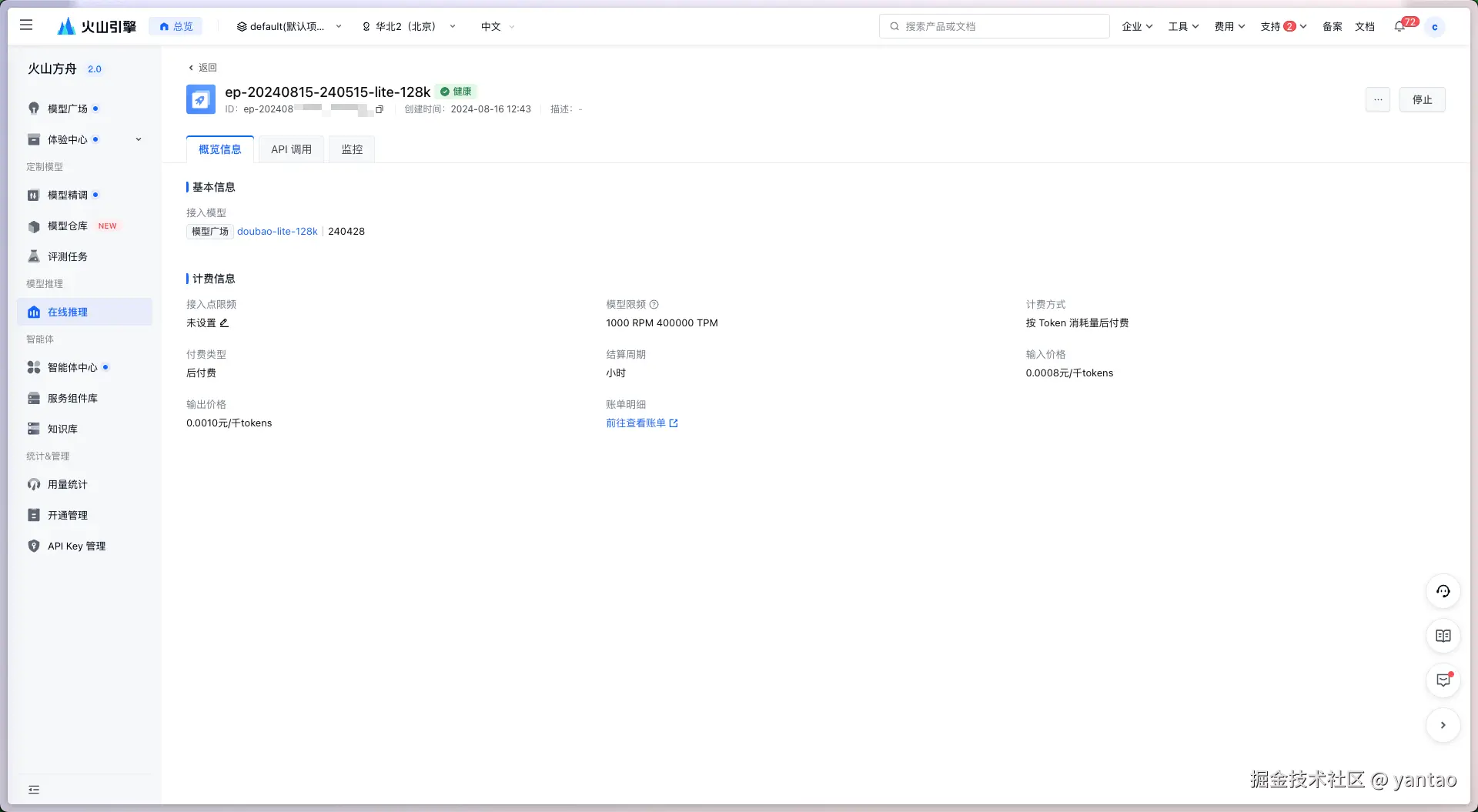This screenshot has height=812, width=1478.
Task: Open 文档 in top navigation
Action: tap(1365, 26)
